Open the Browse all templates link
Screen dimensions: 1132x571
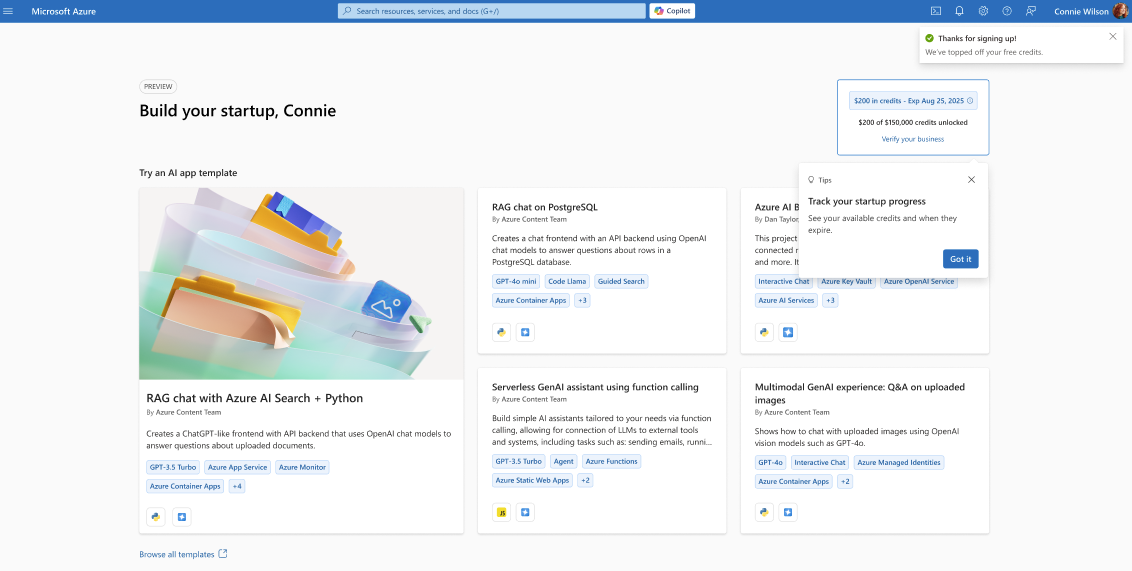[x=177, y=554]
